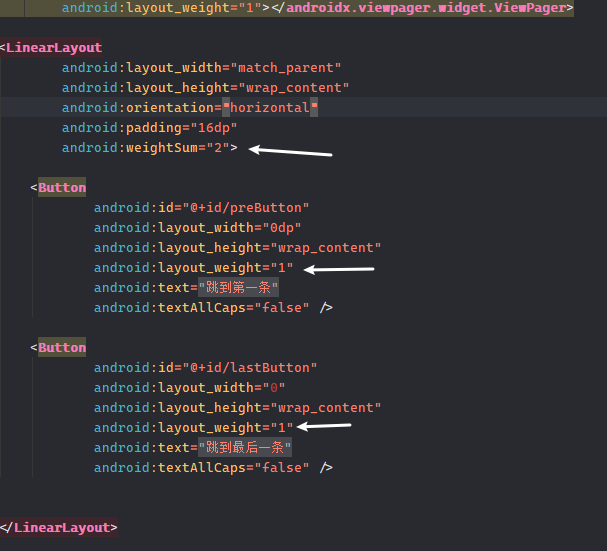Click the layout_width "0dp" value

pos(282,228)
